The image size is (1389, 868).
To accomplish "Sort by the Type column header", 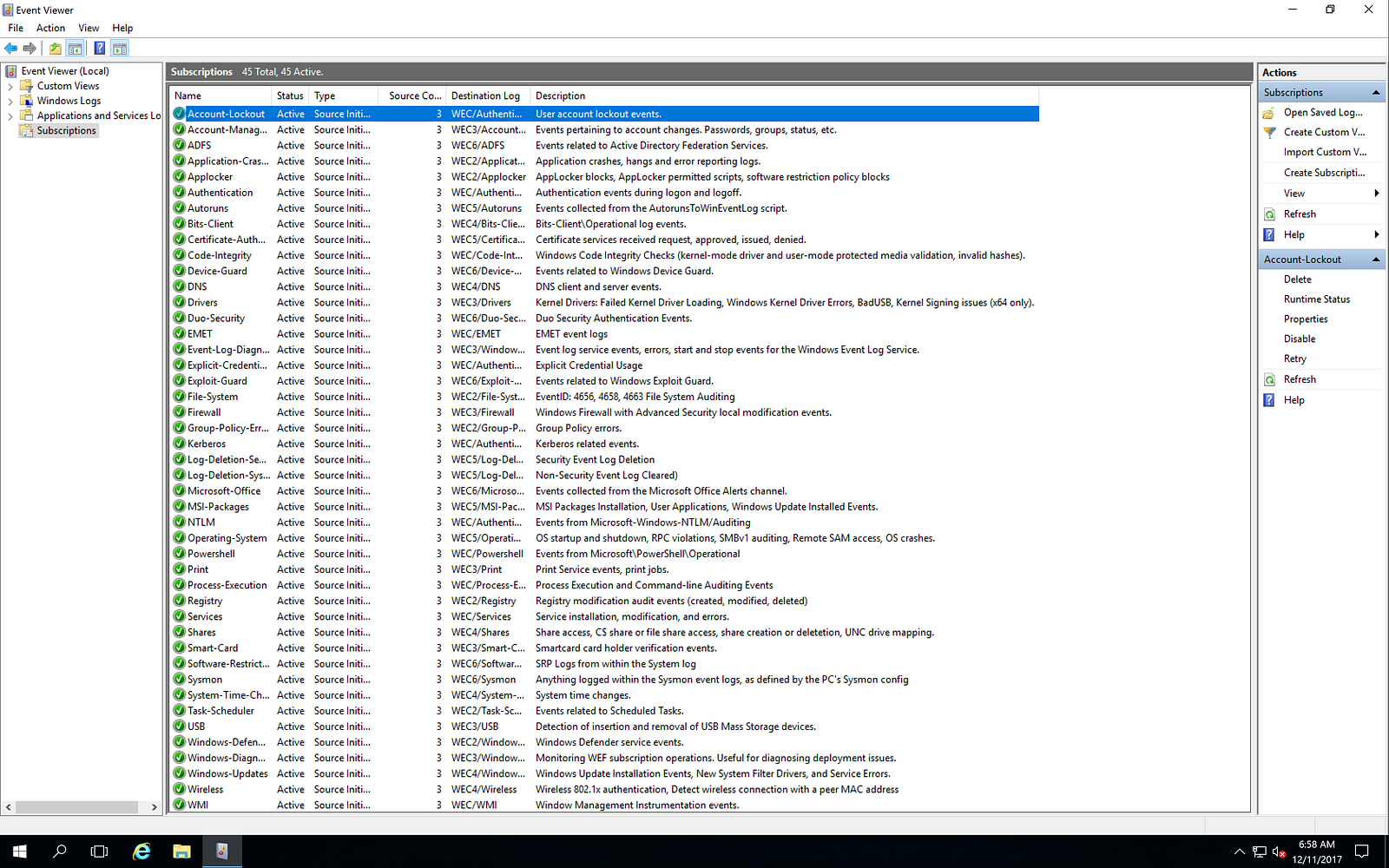I will [x=344, y=96].
